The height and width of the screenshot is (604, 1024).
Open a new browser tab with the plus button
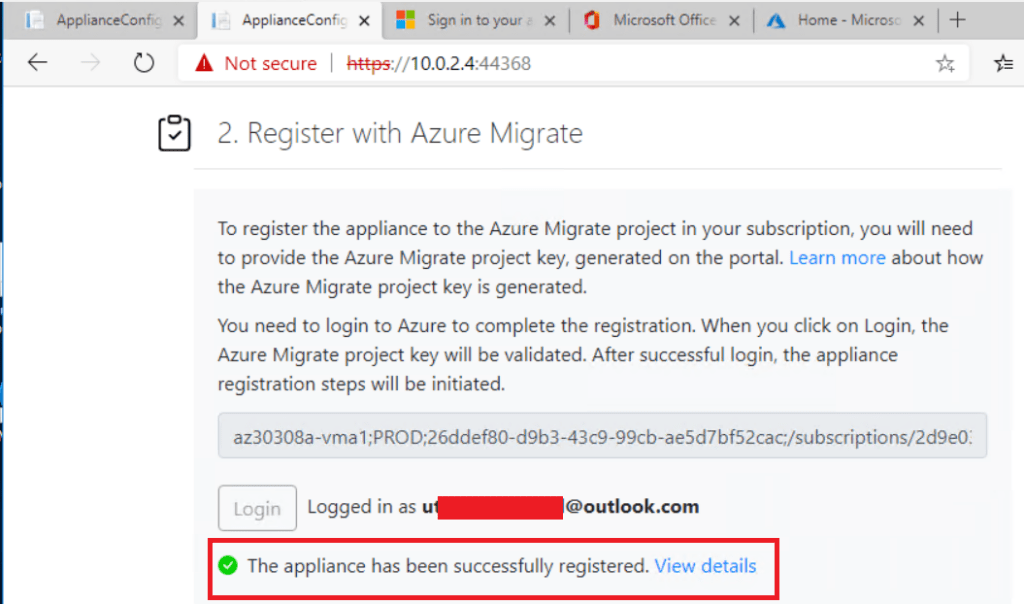pos(958,18)
